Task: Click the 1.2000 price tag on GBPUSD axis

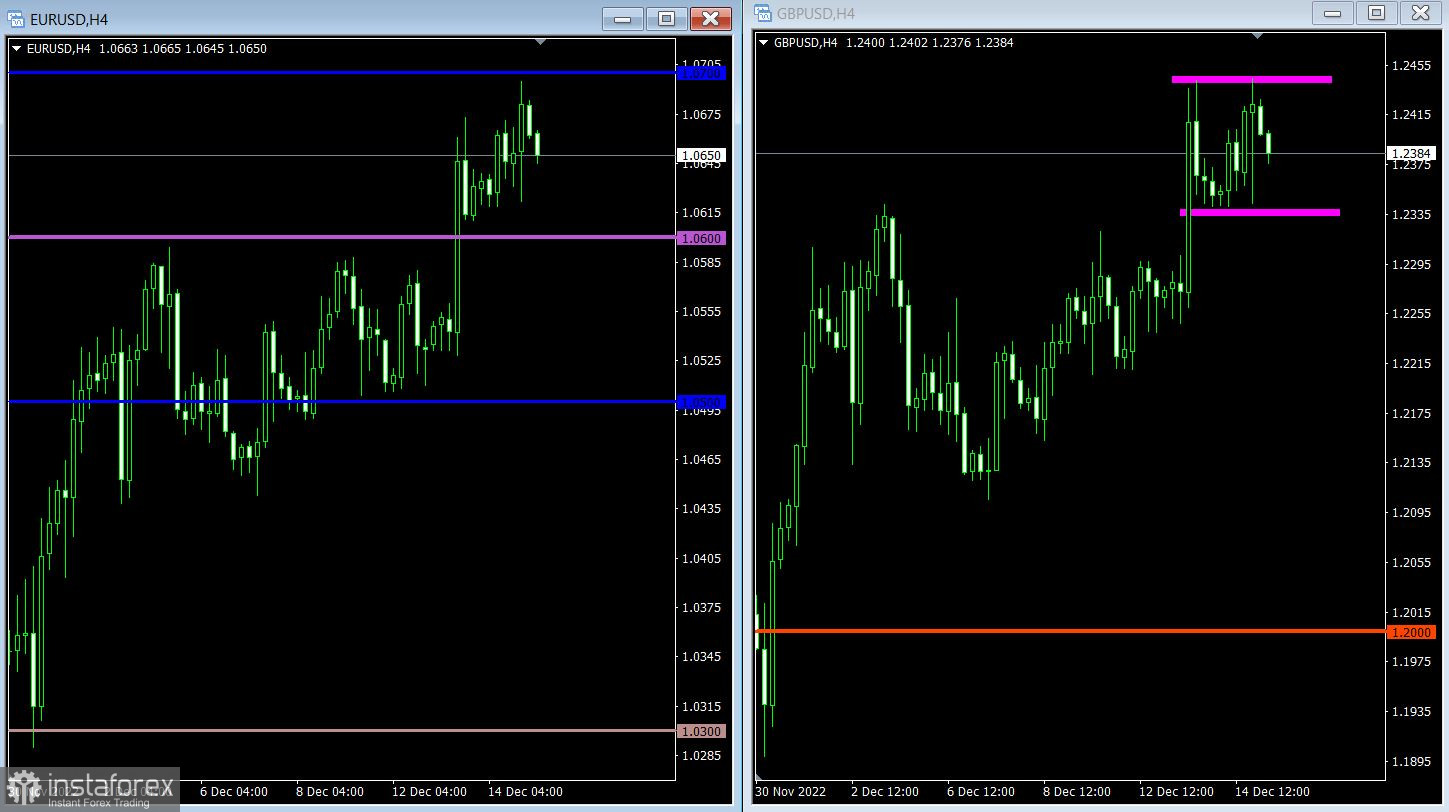Action: tap(1411, 632)
